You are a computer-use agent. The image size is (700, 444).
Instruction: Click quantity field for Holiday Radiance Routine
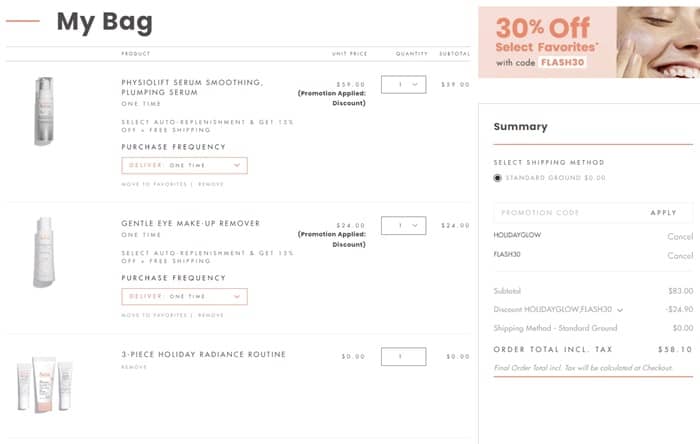404,356
